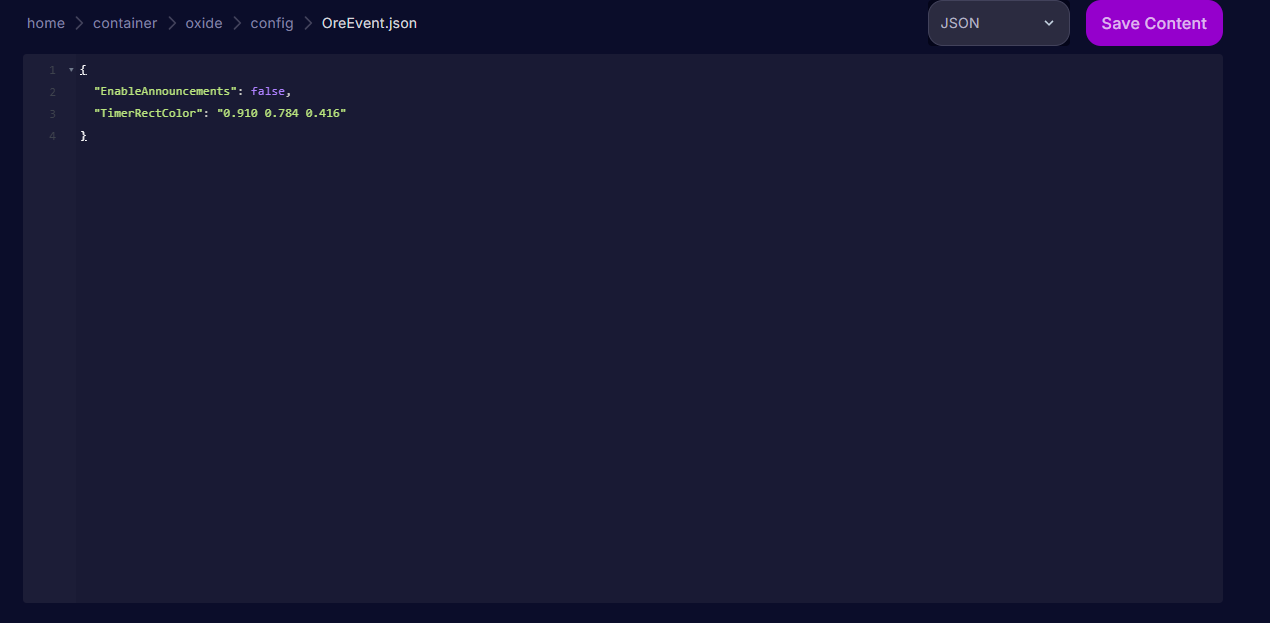The height and width of the screenshot is (623, 1270).
Task: Open the oxide breadcrumb folder
Action: coord(204,23)
